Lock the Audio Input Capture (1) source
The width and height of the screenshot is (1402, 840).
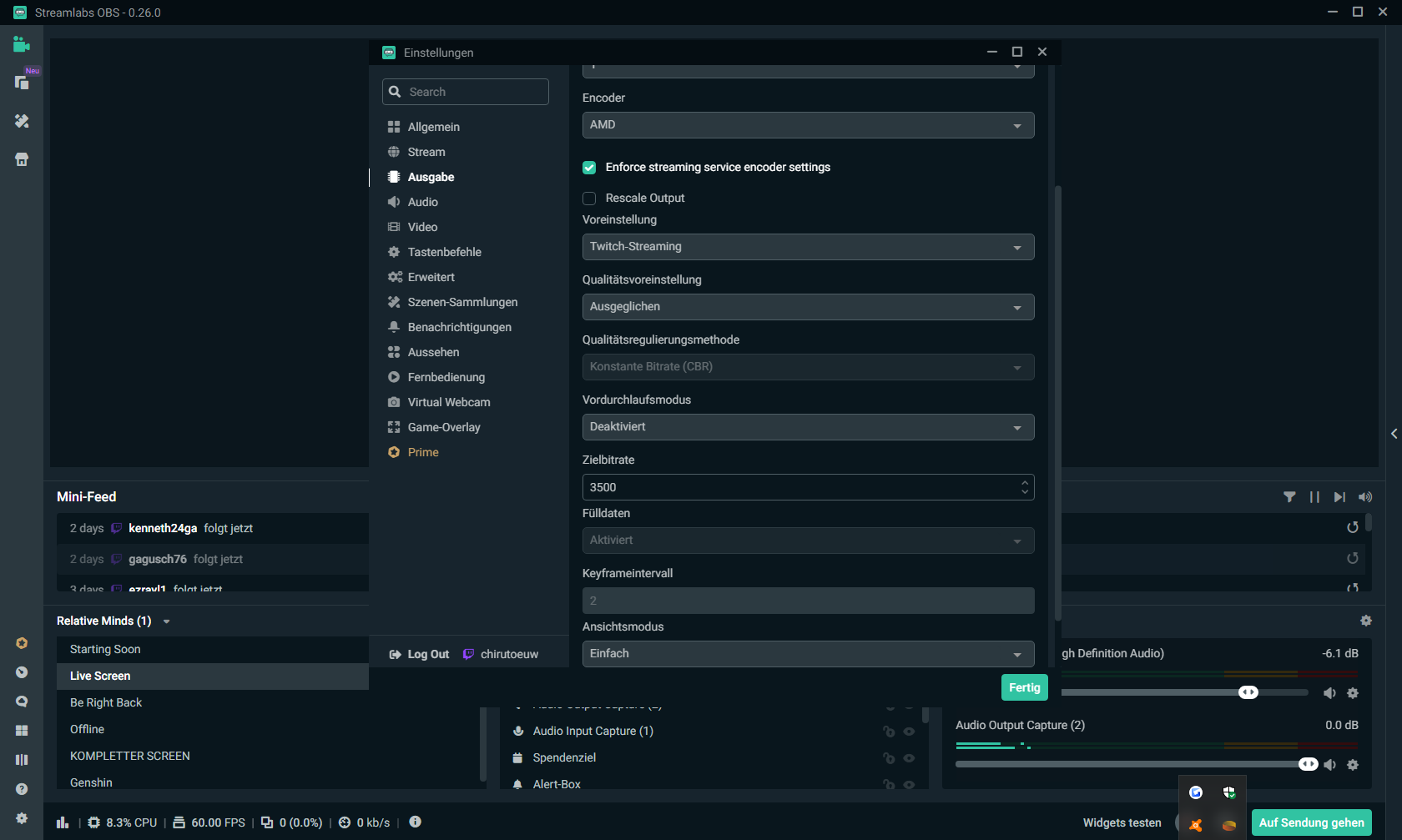889,732
